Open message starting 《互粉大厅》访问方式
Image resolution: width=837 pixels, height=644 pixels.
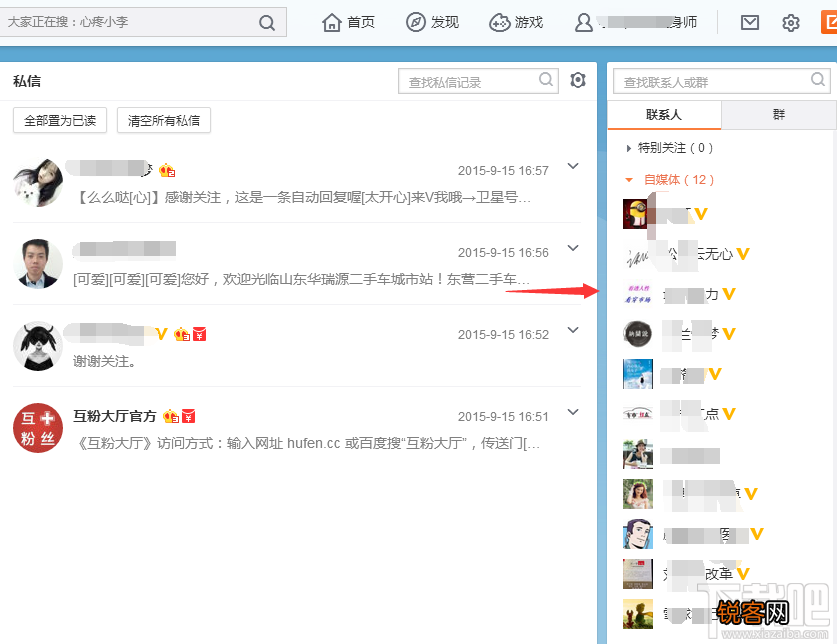[x=307, y=443]
